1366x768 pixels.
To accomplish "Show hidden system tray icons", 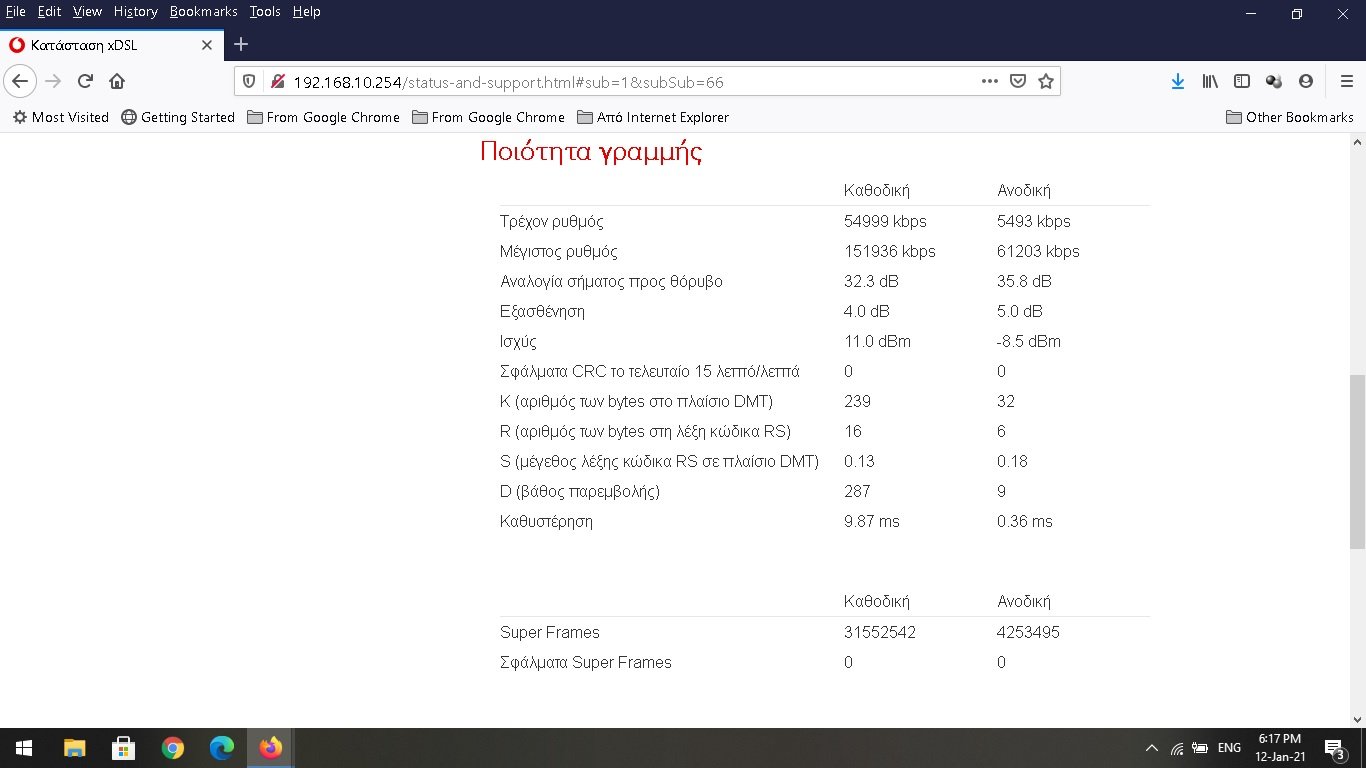I will pyautogui.click(x=1152, y=748).
